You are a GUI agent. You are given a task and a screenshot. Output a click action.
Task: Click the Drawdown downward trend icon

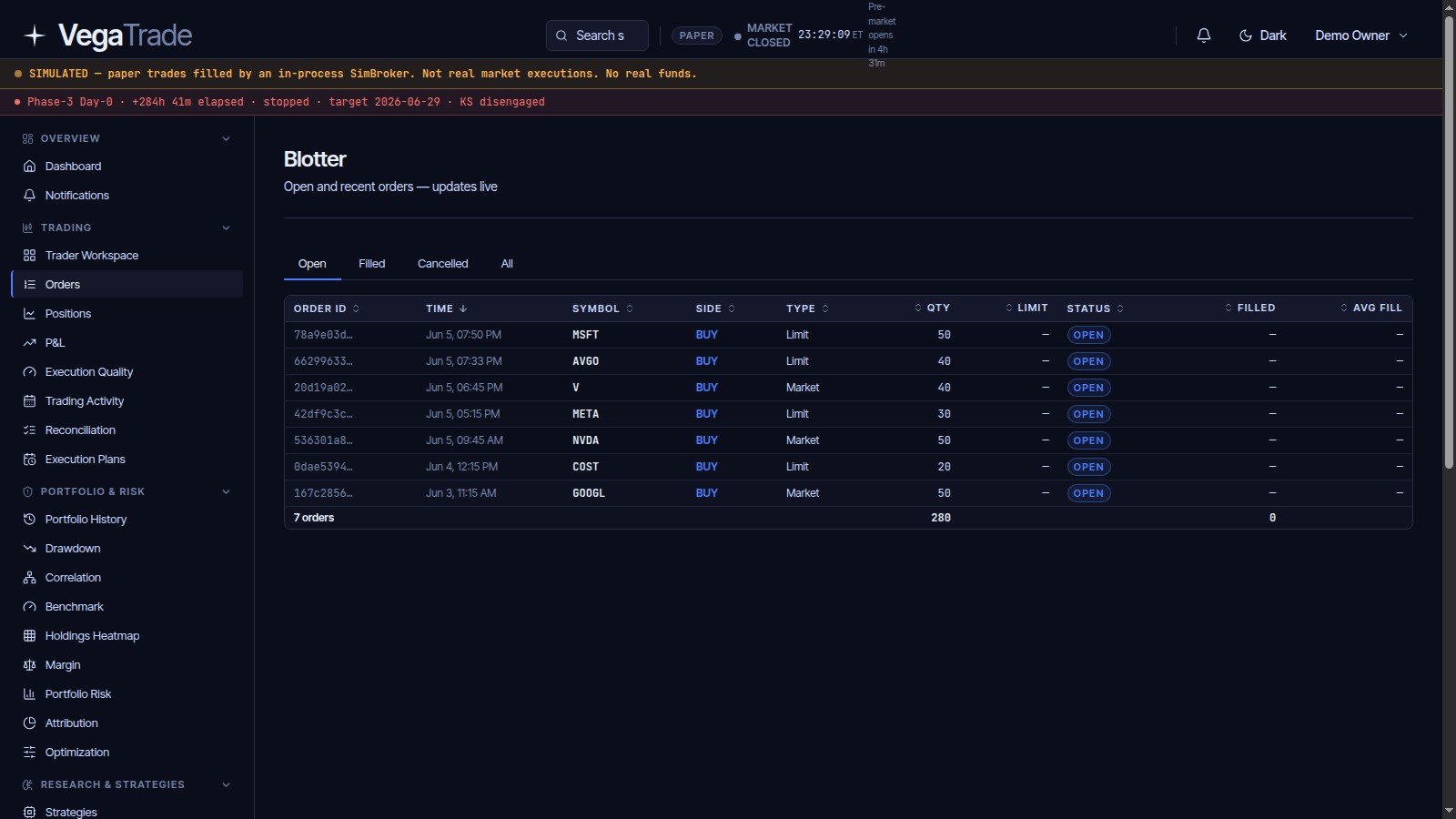click(29, 549)
